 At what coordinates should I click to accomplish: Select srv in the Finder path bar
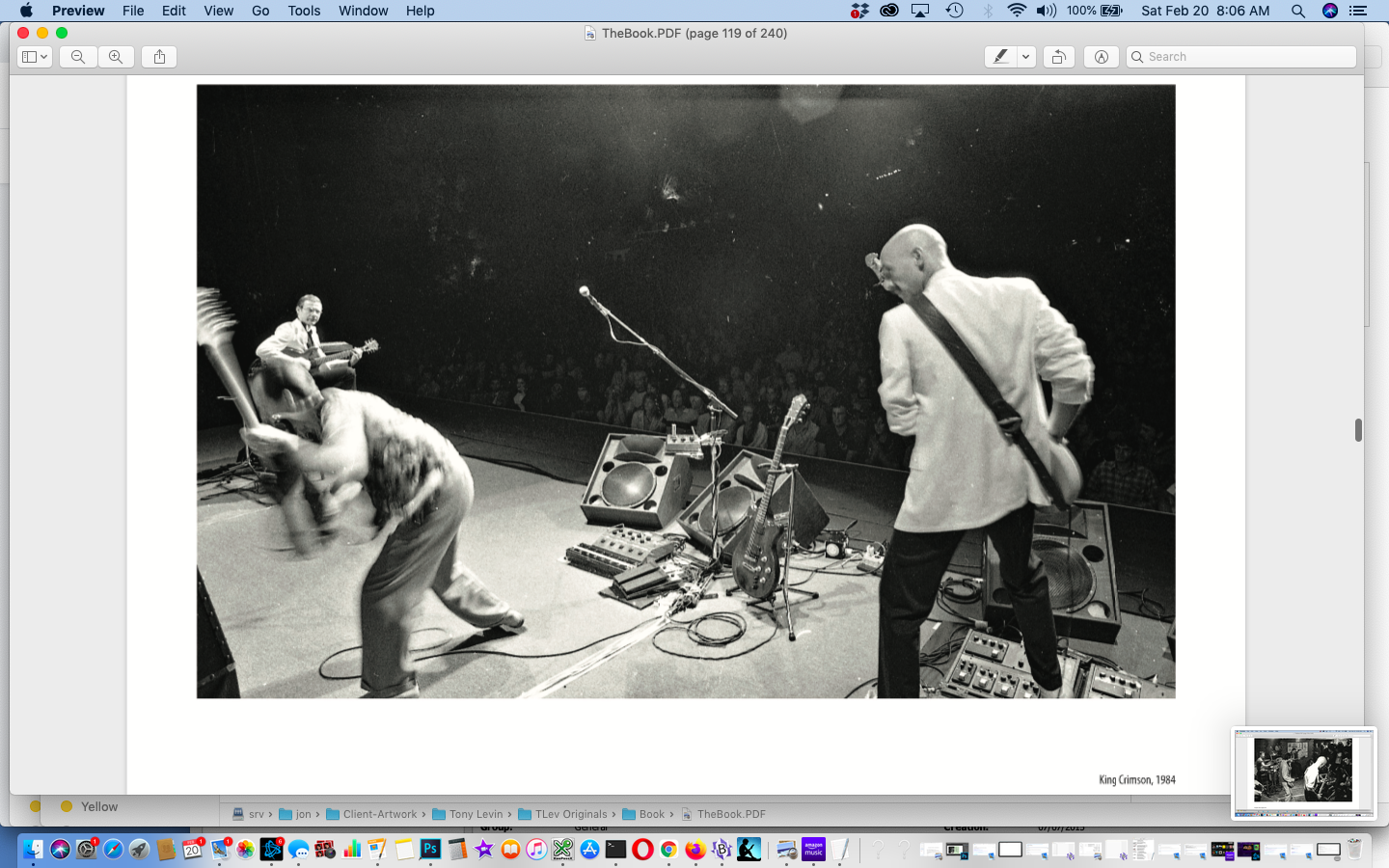(248, 814)
